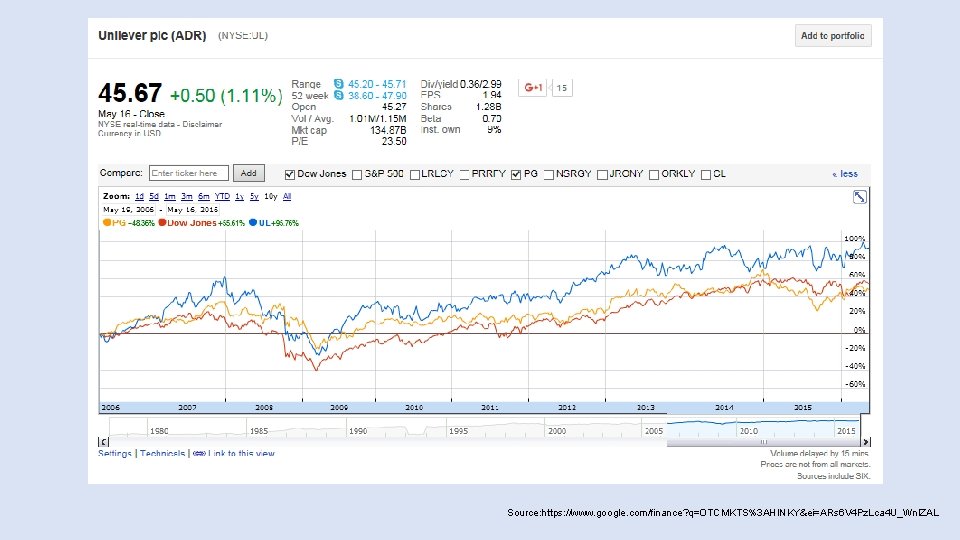This screenshot has height=540, width=960.
Task: Toggle the ORKLY comparison checkbox
Action: 654,174
